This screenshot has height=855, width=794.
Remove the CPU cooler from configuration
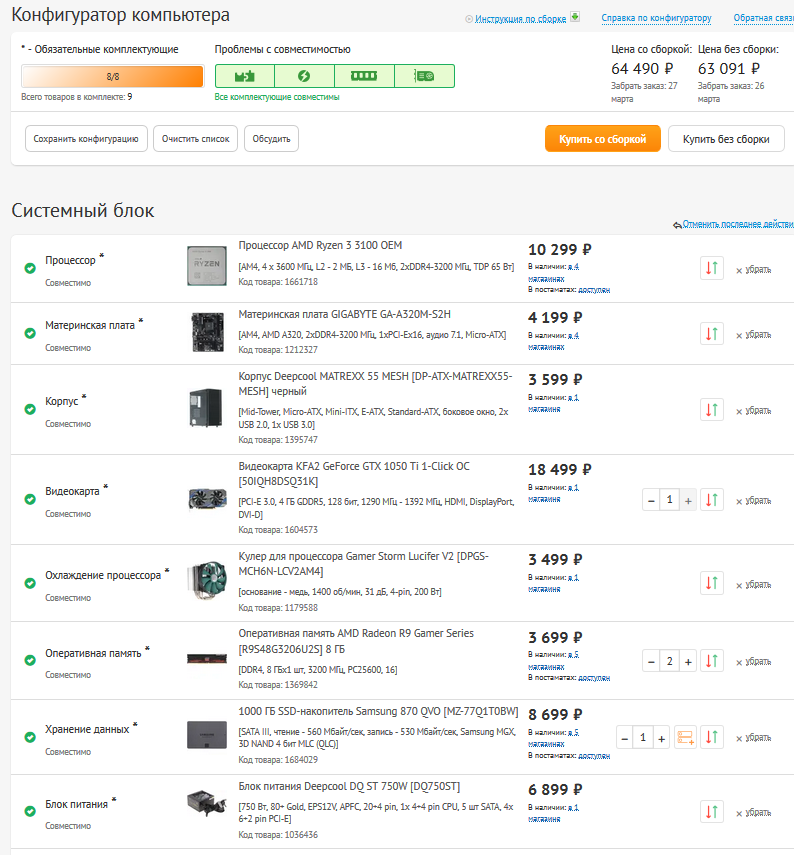753,585
